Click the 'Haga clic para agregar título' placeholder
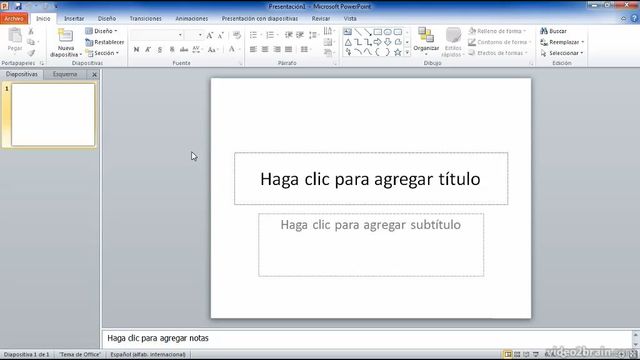Viewport: 640px width, 360px height. coord(371,178)
